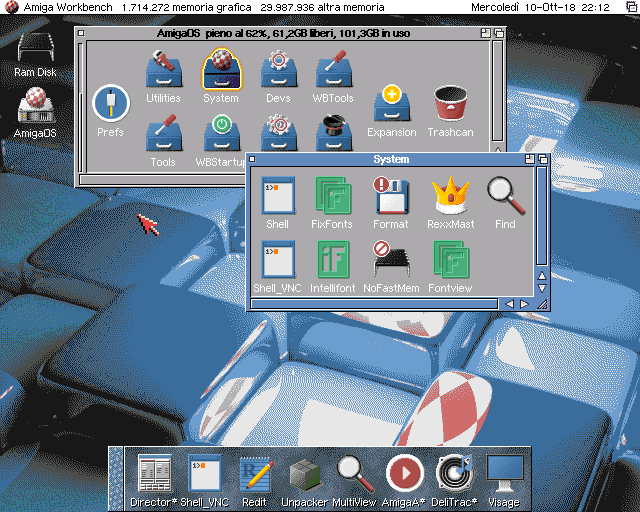Open Redit from the dock bar
This screenshot has height=512, width=640.
254,472
